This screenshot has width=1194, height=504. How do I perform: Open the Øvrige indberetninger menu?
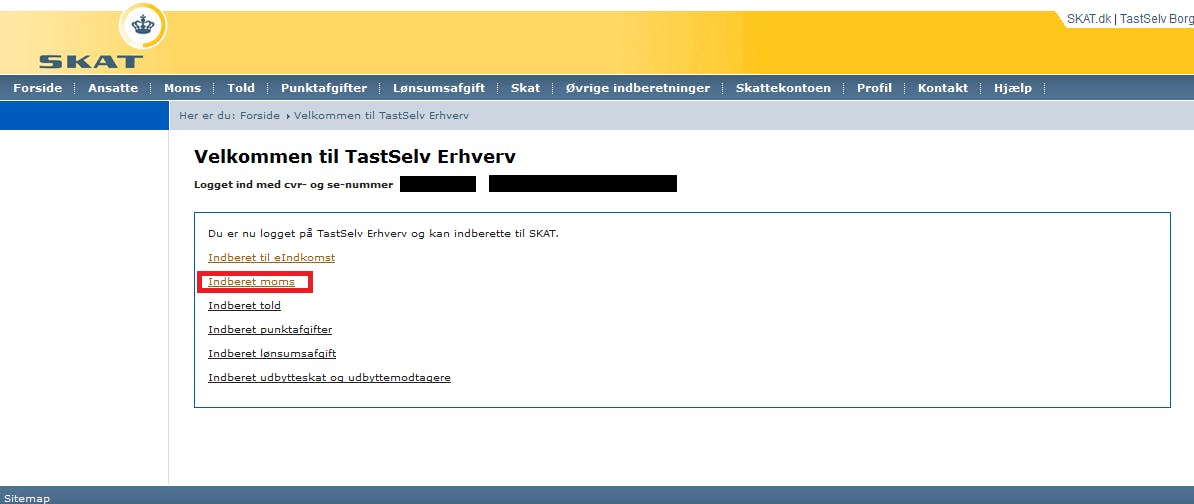click(x=637, y=88)
